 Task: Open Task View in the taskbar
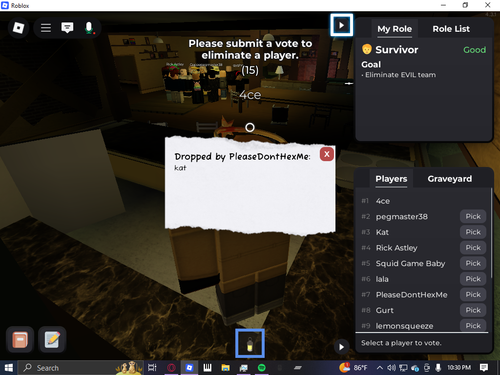point(152,368)
